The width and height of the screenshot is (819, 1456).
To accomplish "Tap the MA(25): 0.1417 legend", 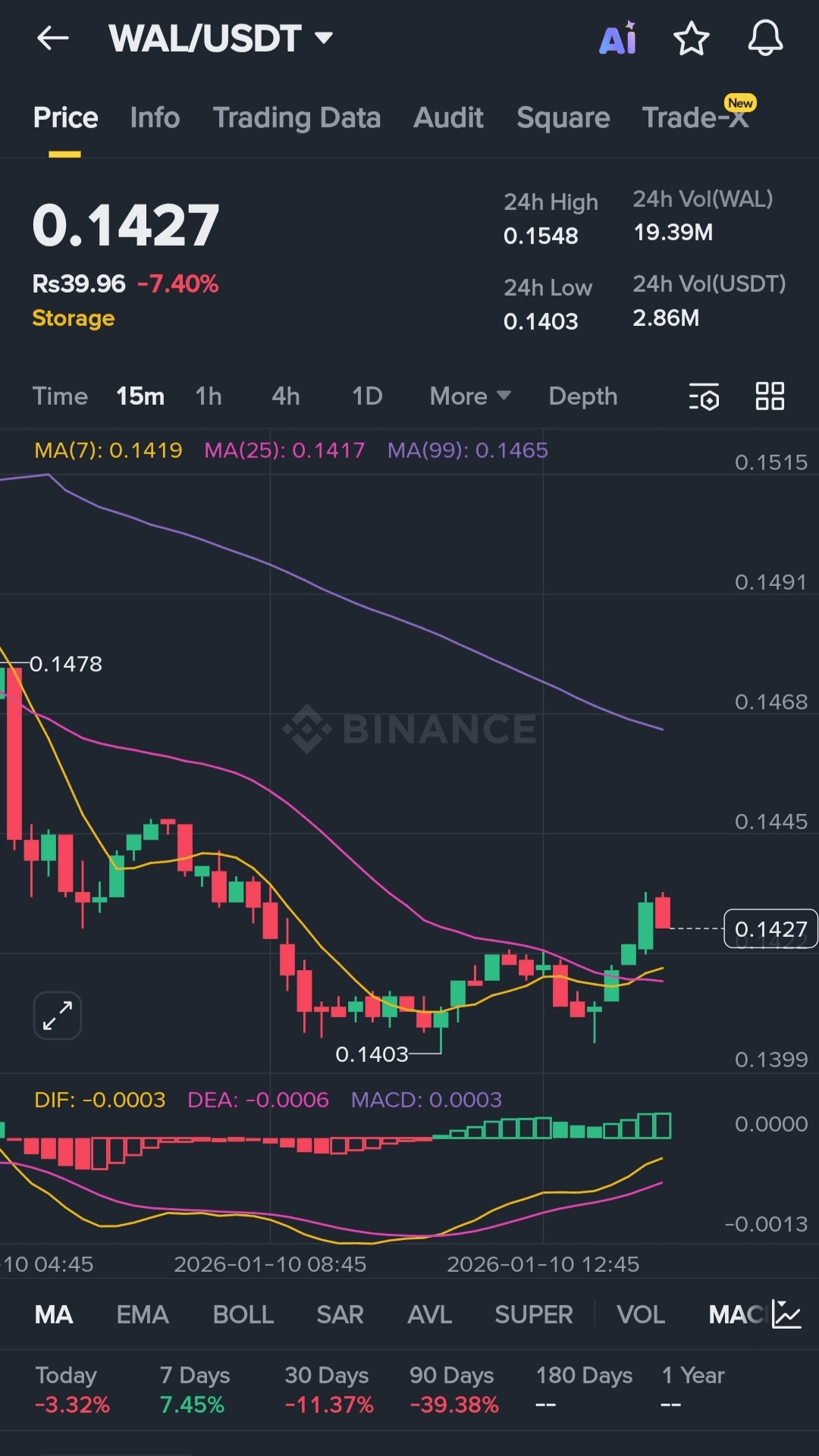I will [x=284, y=450].
